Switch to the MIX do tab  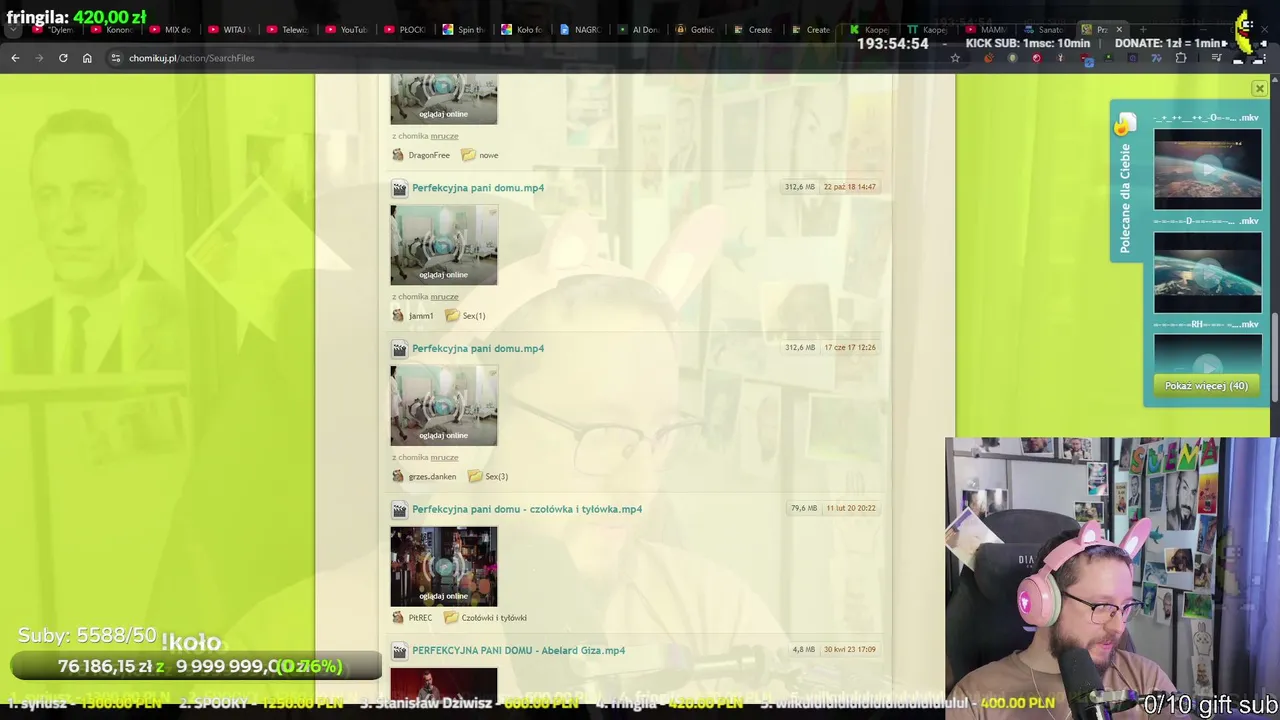[x=170, y=30]
